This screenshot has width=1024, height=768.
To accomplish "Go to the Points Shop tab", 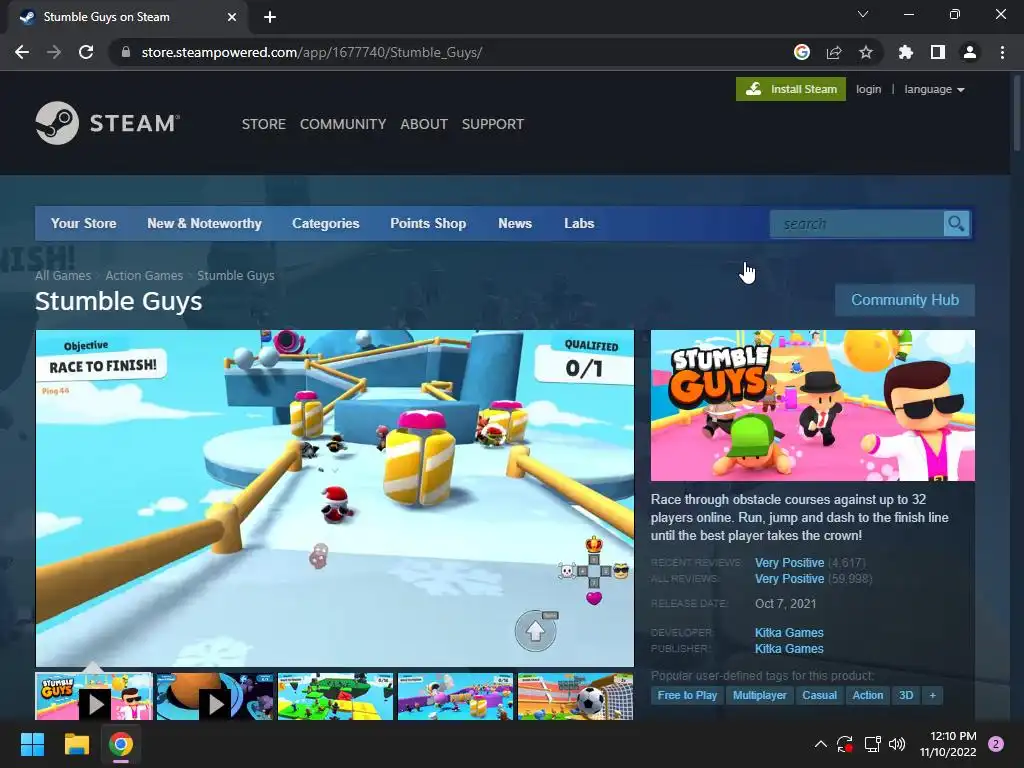I will (x=428, y=223).
